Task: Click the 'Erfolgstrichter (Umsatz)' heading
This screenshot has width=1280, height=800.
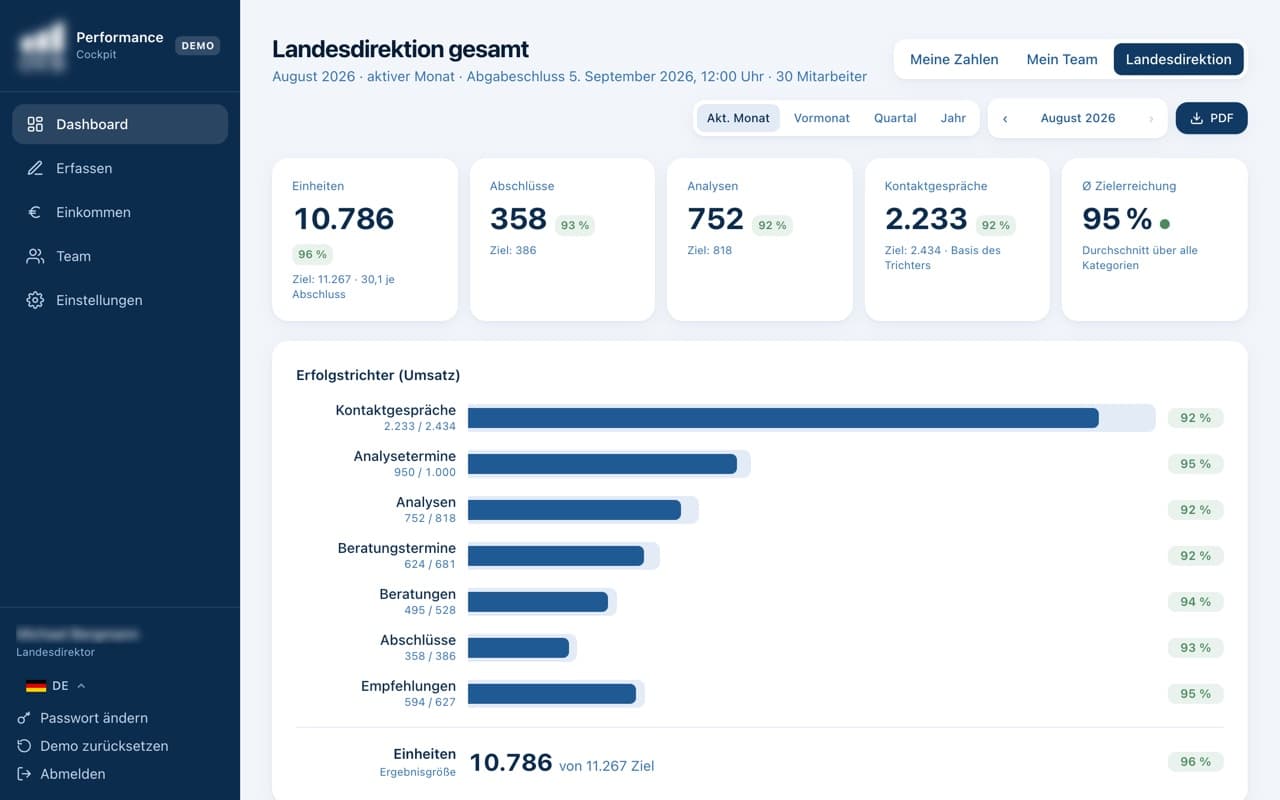Action: point(378,375)
